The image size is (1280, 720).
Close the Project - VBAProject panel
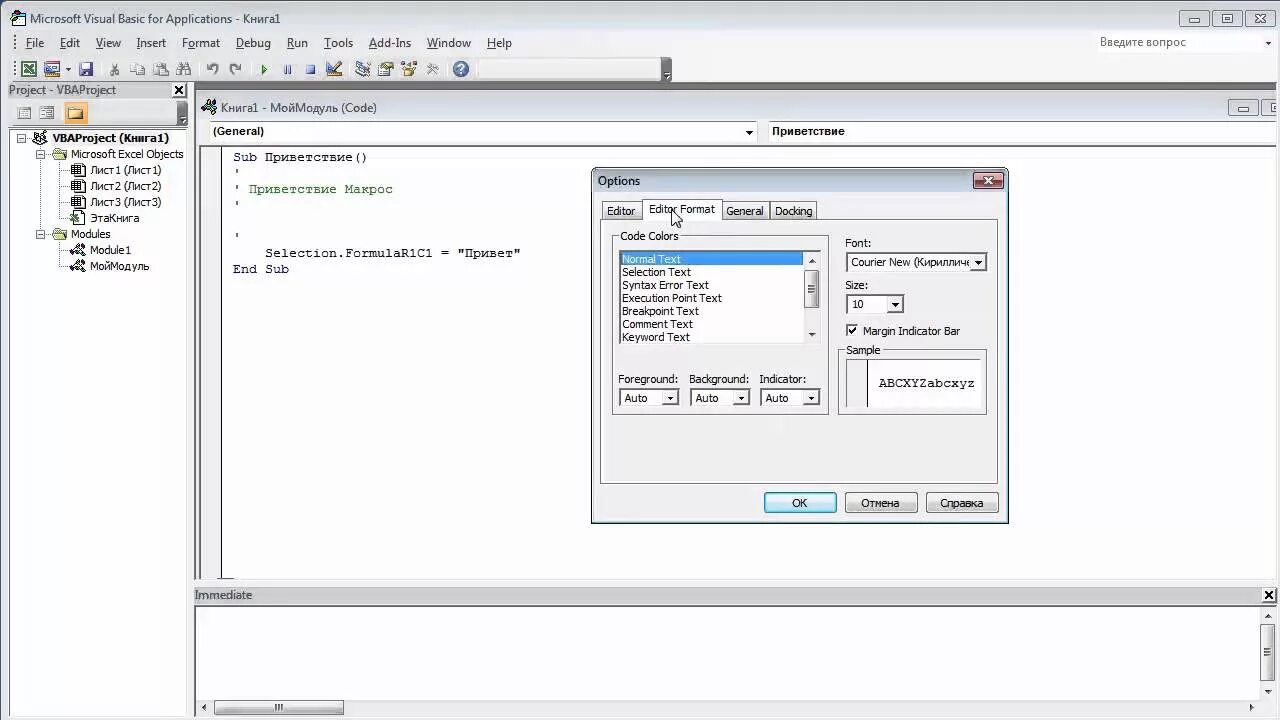(x=179, y=90)
